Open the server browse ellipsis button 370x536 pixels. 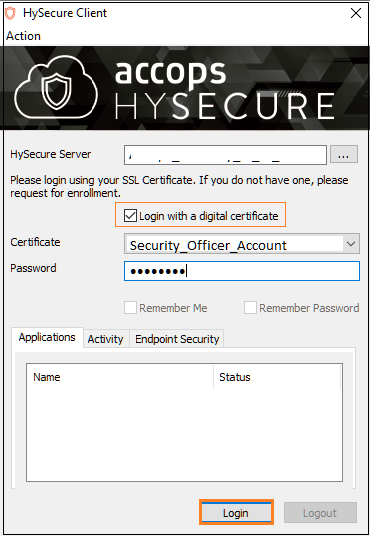pos(344,155)
